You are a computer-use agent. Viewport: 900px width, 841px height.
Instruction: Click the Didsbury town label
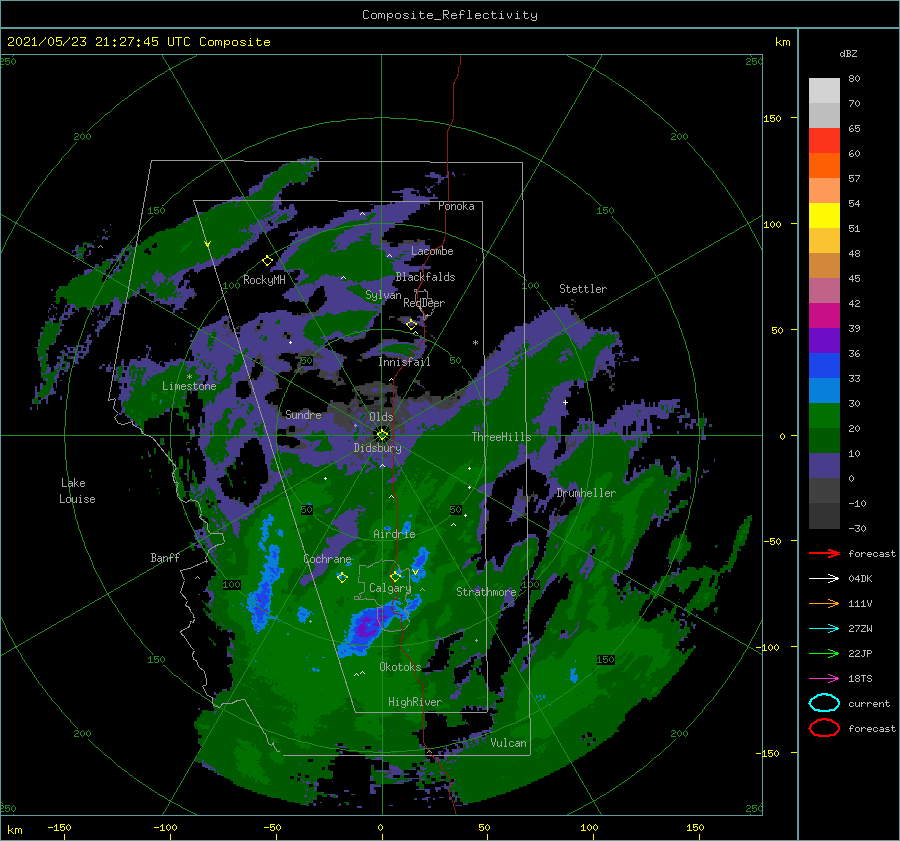tap(377, 448)
